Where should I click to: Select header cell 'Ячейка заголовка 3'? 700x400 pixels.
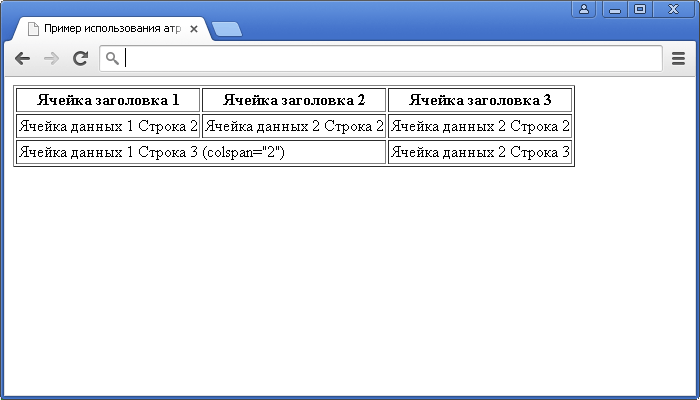[480, 100]
